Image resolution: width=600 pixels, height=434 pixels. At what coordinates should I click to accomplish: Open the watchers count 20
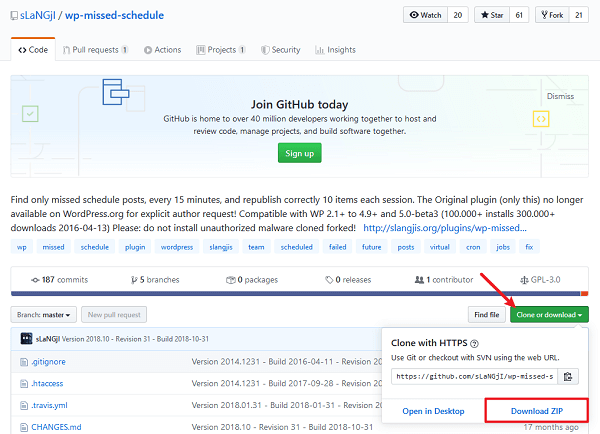pos(458,15)
